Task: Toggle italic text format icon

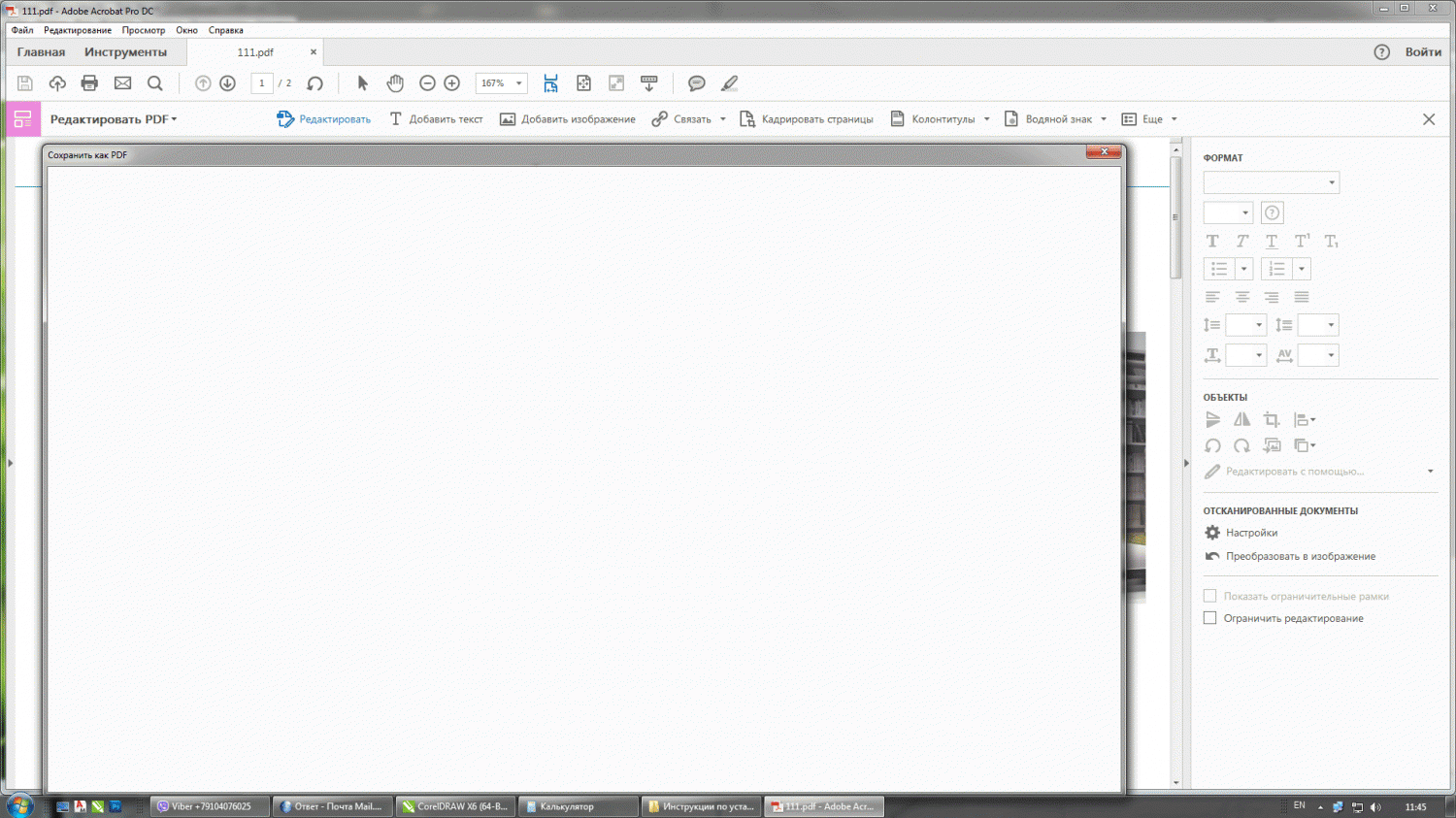Action: (1241, 241)
